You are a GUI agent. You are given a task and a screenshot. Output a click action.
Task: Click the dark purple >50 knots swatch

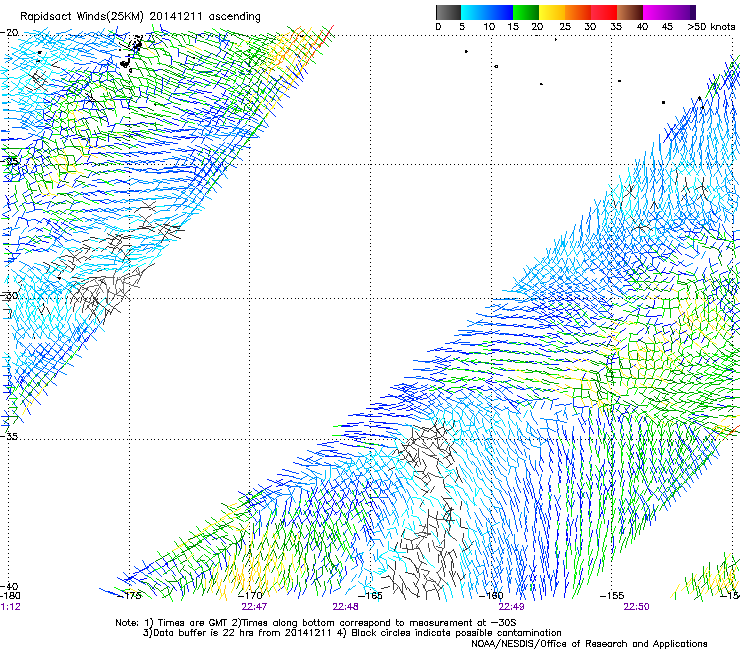pyautogui.click(x=693, y=12)
